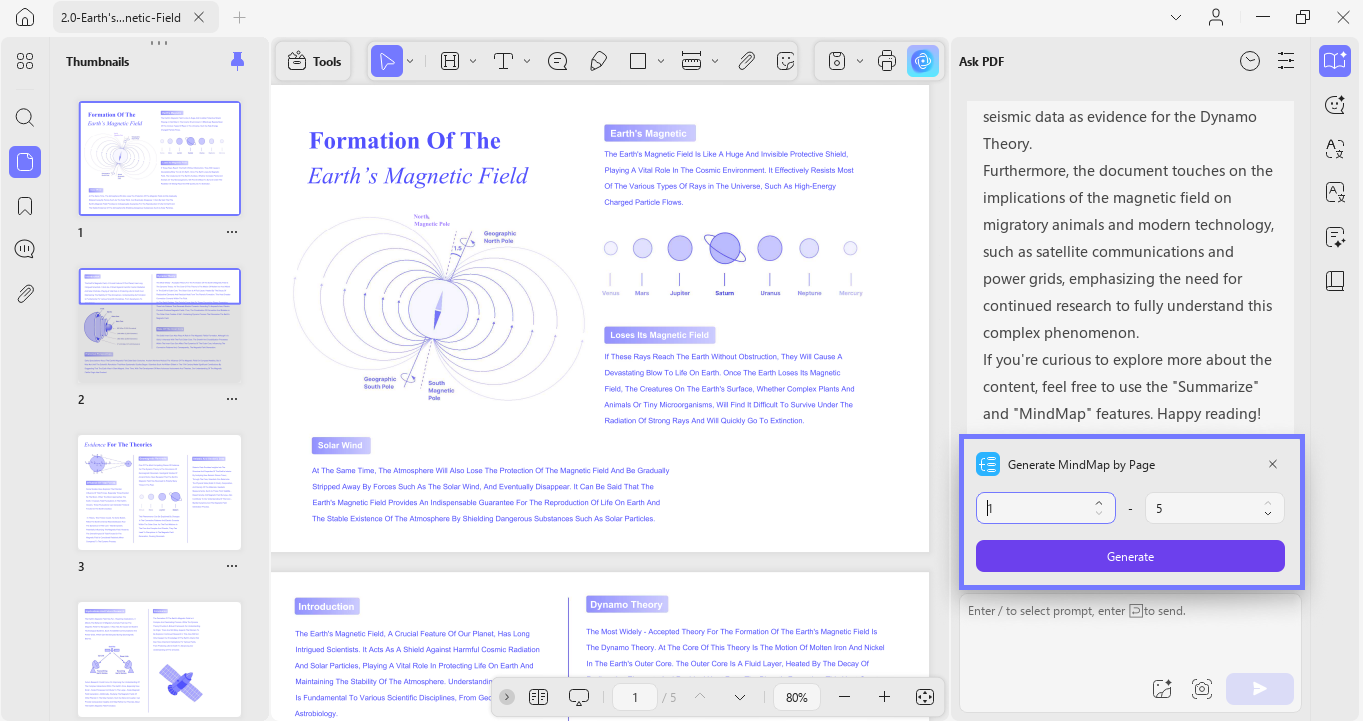
Task: Click the Print icon
Action: [887, 60]
